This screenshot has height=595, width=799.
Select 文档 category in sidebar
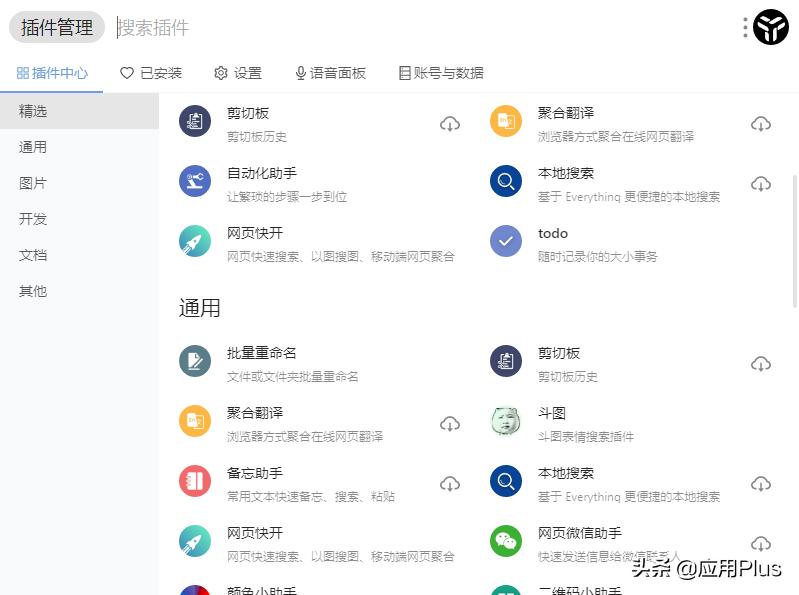tap(79, 255)
